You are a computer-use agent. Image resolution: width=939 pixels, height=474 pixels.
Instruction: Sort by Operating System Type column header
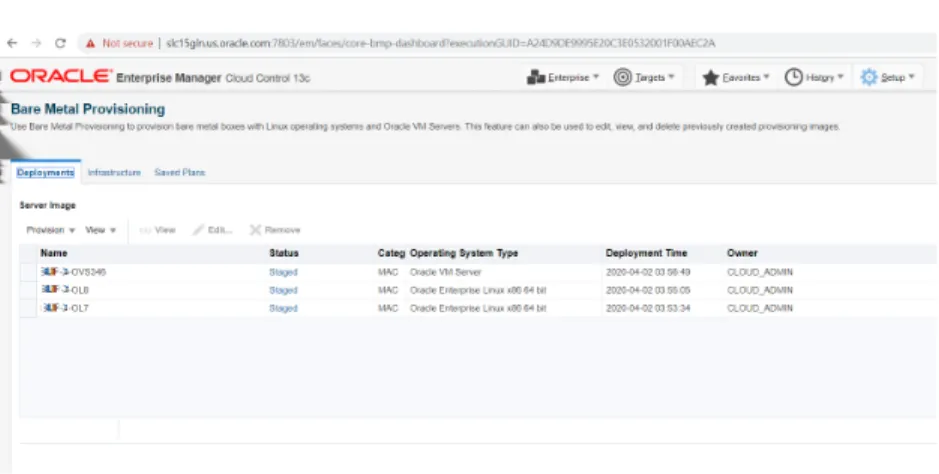464,253
